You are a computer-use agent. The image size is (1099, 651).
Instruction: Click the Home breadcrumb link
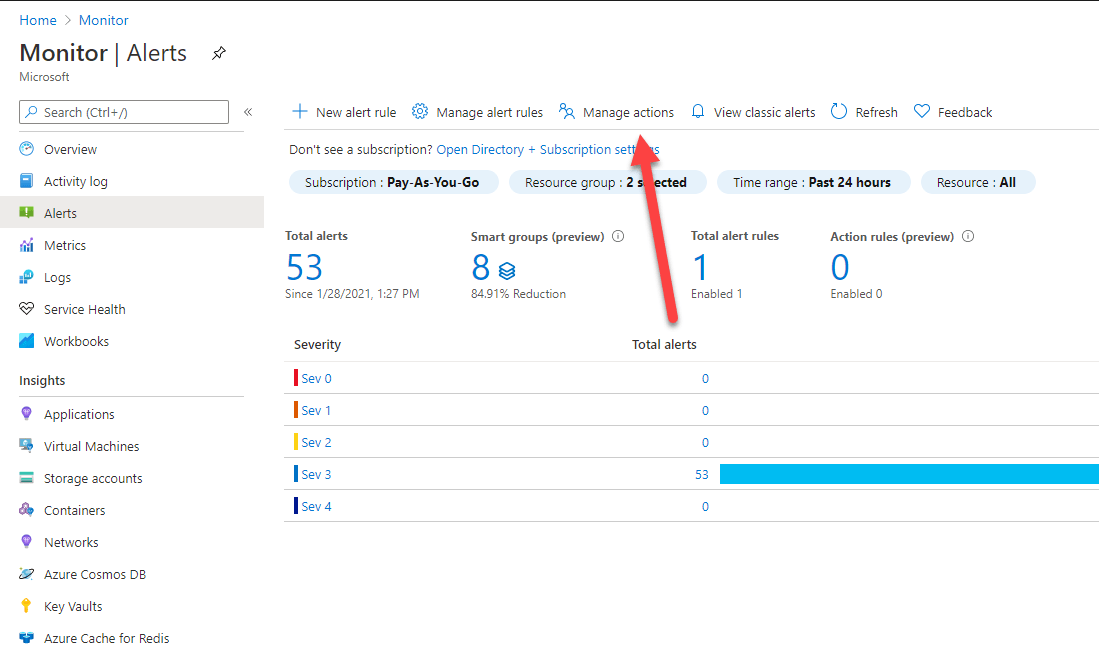[37, 20]
